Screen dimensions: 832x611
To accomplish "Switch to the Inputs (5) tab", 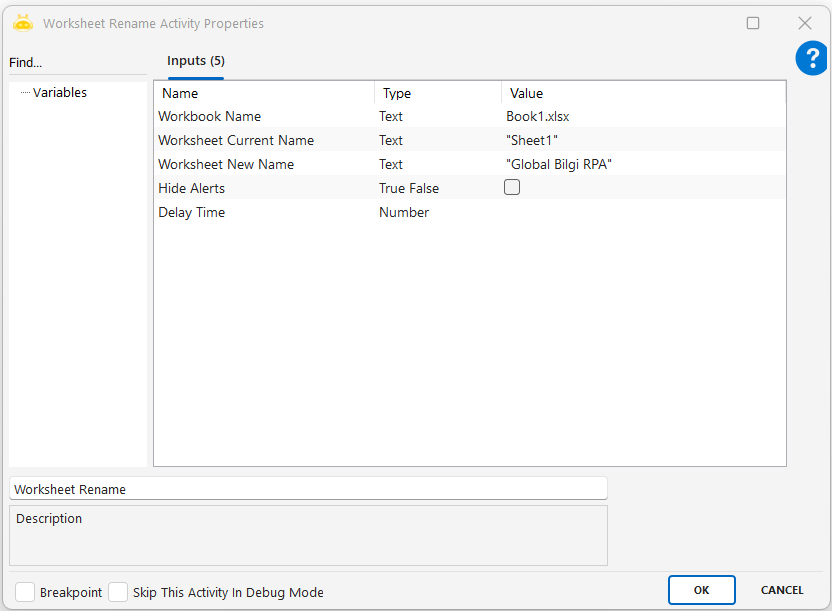I will tap(195, 61).
